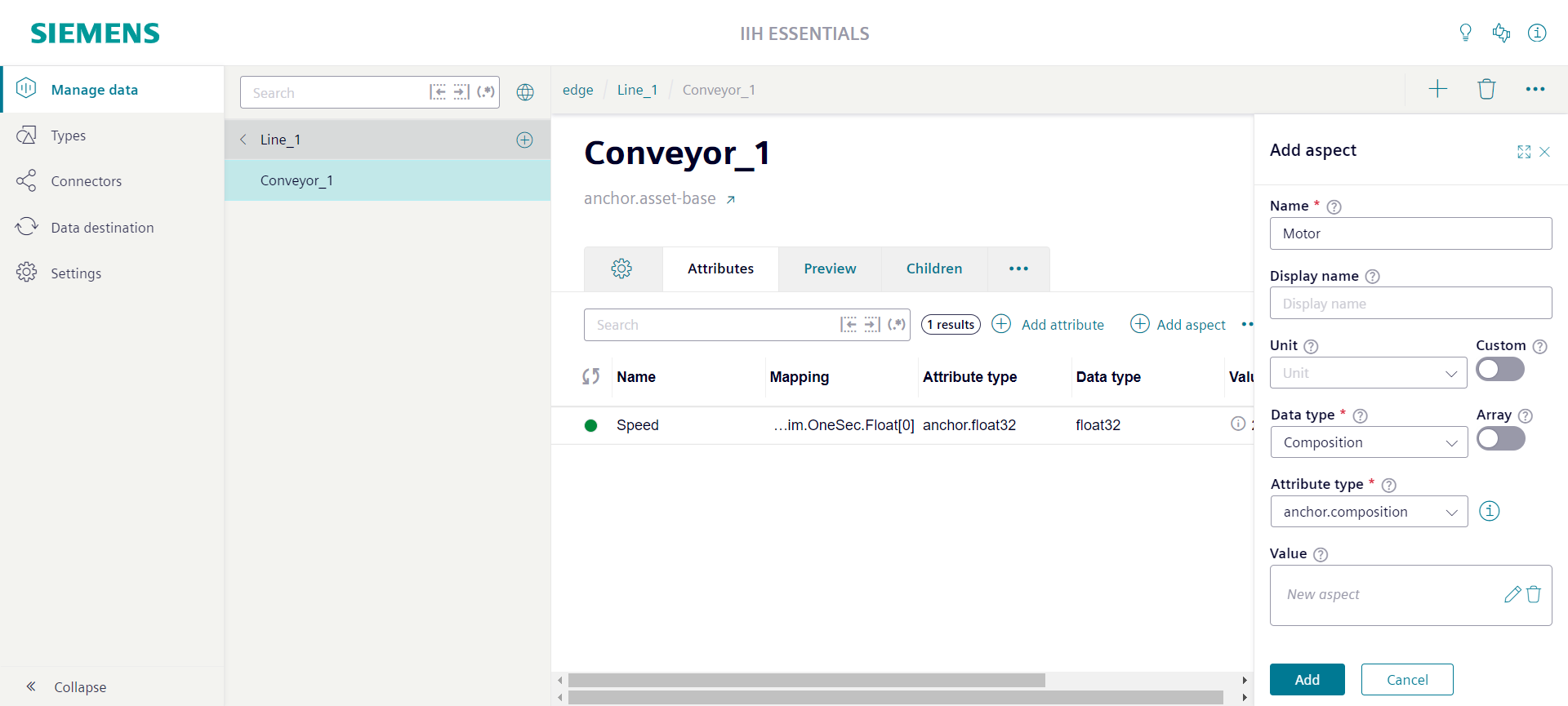1568x706 pixels.
Task: Click Add aspect in attributes toolbar
Action: click(x=1178, y=324)
